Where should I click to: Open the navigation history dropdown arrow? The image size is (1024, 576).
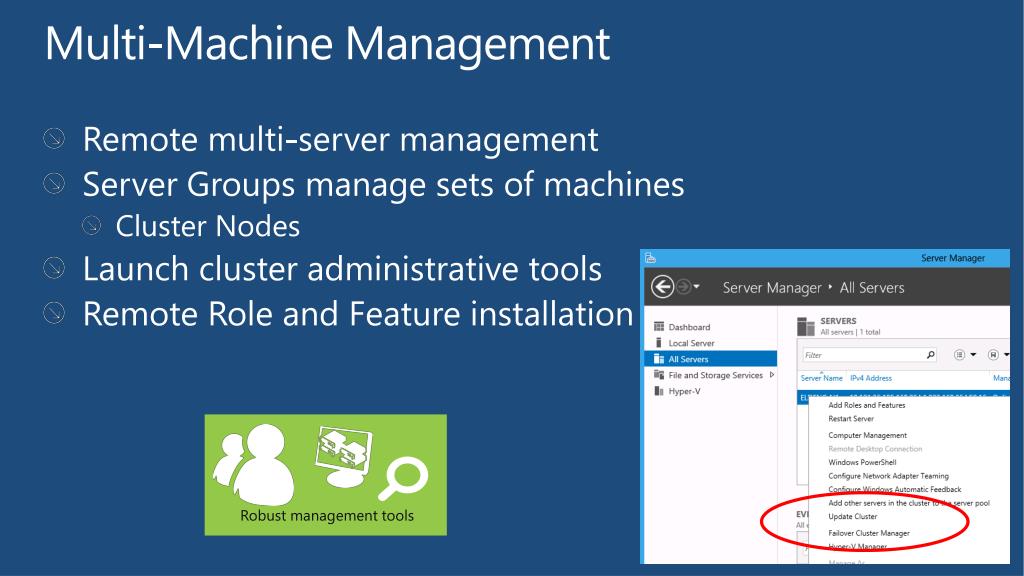[x=697, y=287]
